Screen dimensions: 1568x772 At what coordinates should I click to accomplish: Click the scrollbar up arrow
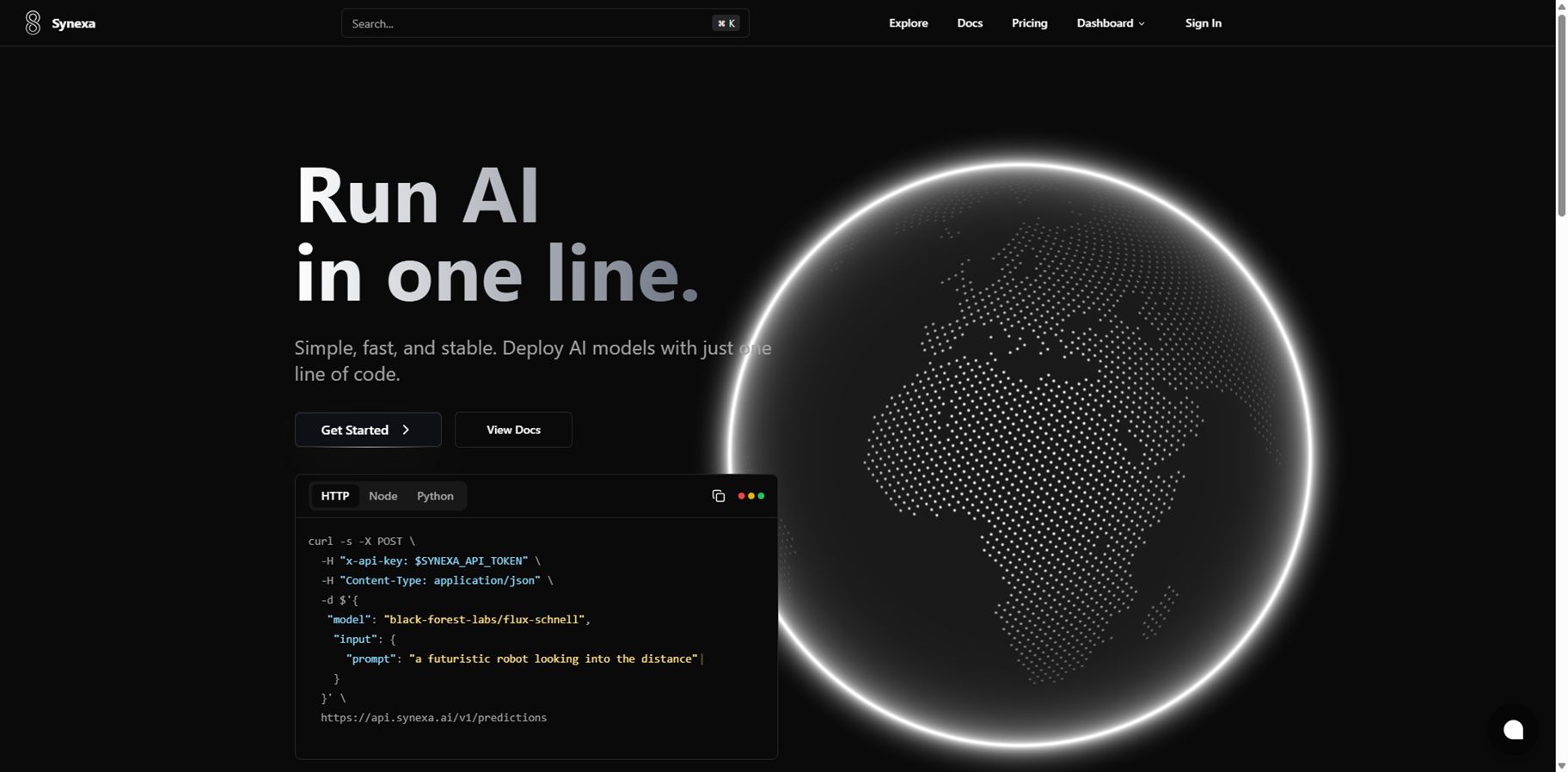point(1561,6)
